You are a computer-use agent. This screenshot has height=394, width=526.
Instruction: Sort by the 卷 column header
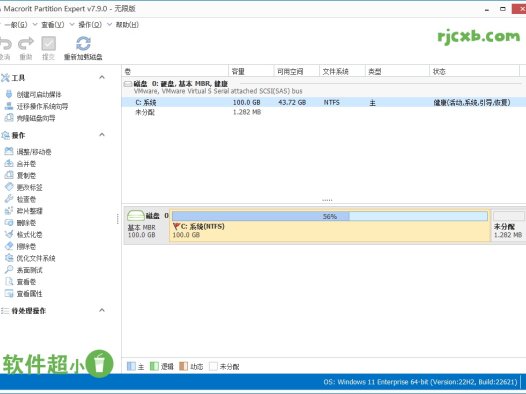(x=175, y=71)
